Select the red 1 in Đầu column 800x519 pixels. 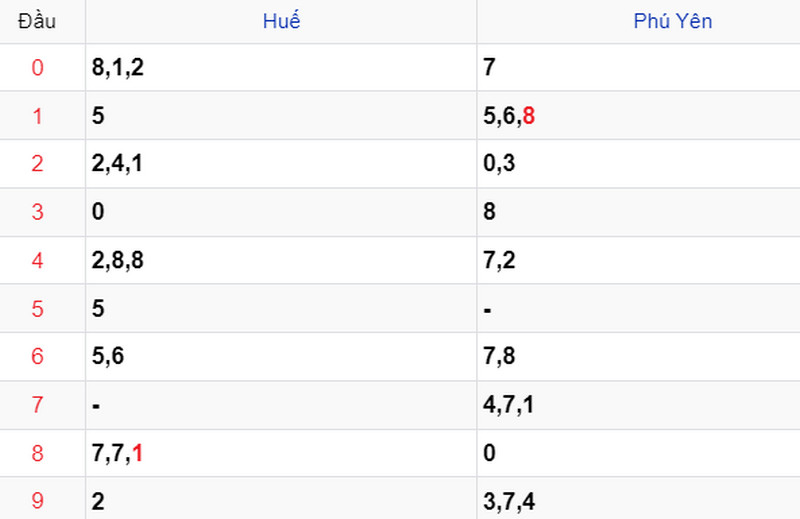[37, 116]
